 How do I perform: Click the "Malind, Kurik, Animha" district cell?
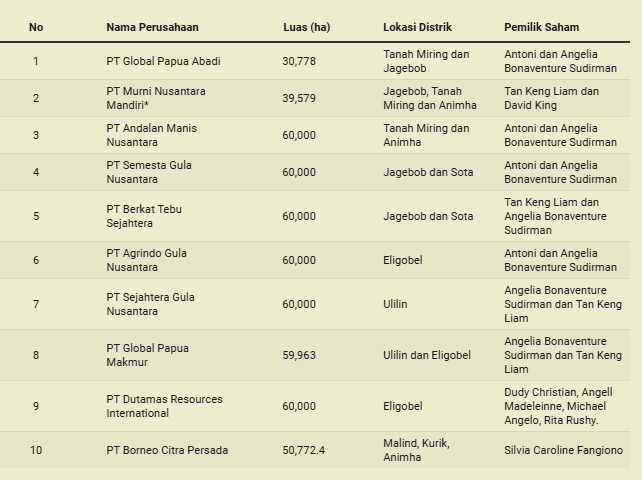click(x=416, y=450)
